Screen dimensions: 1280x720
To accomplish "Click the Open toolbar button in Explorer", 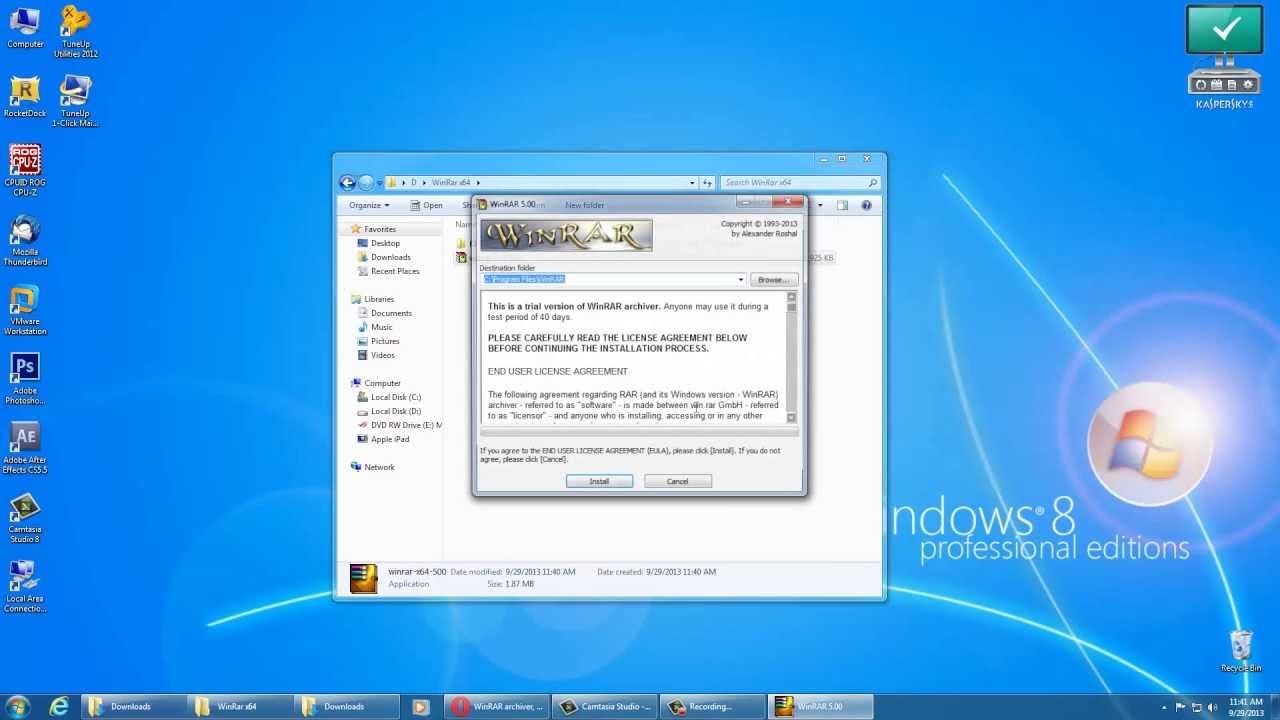I will click(x=427, y=205).
